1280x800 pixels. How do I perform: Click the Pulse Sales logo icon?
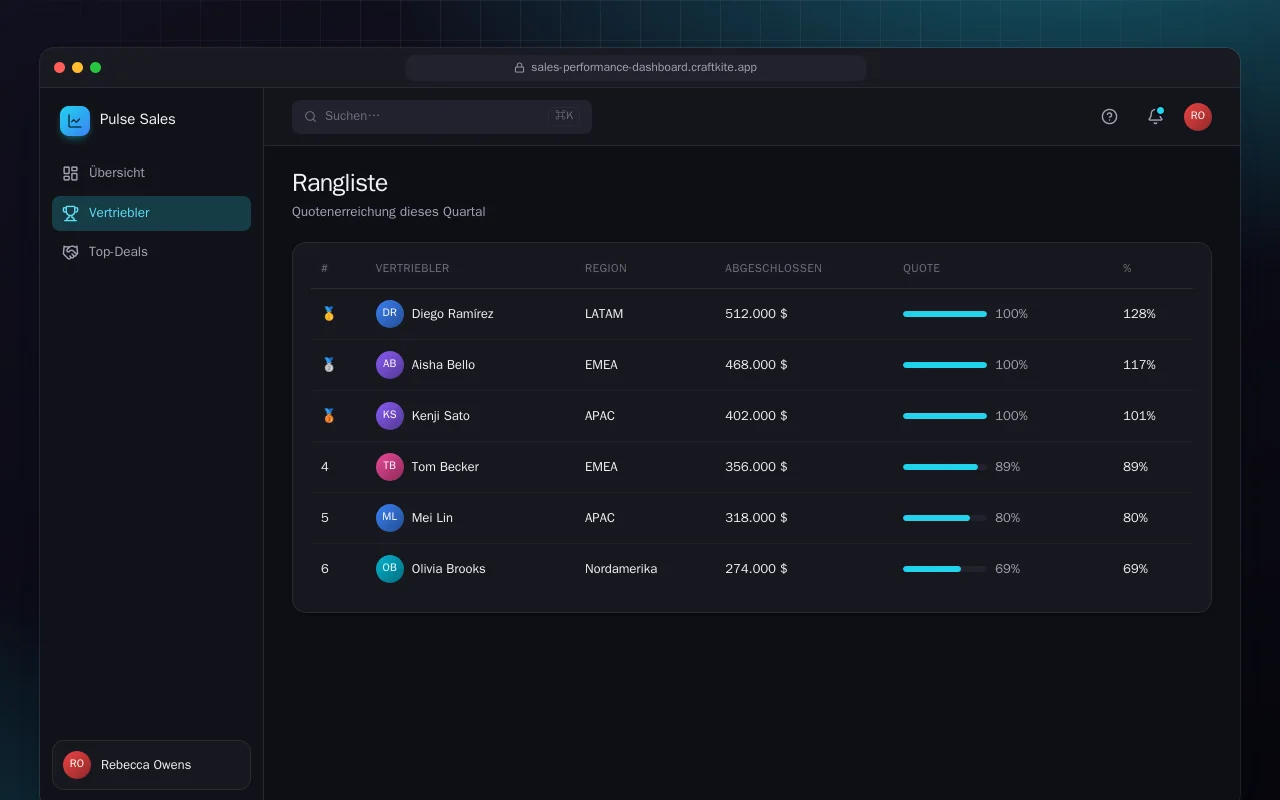75,121
